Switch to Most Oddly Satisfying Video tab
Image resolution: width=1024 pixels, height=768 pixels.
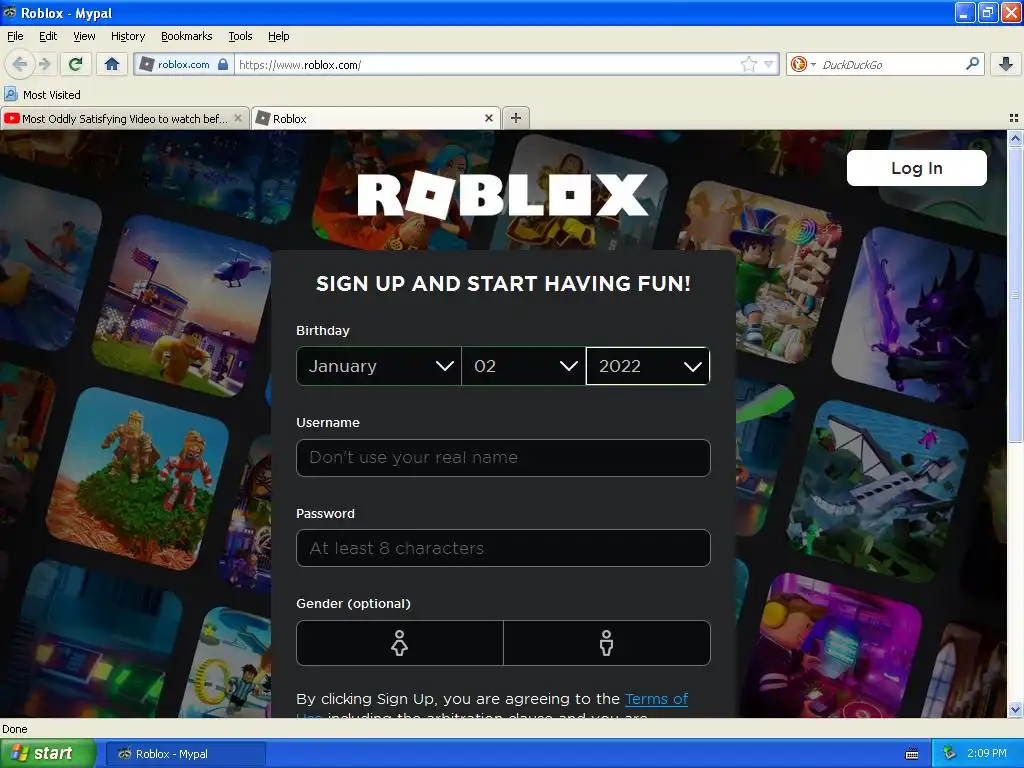pos(124,118)
